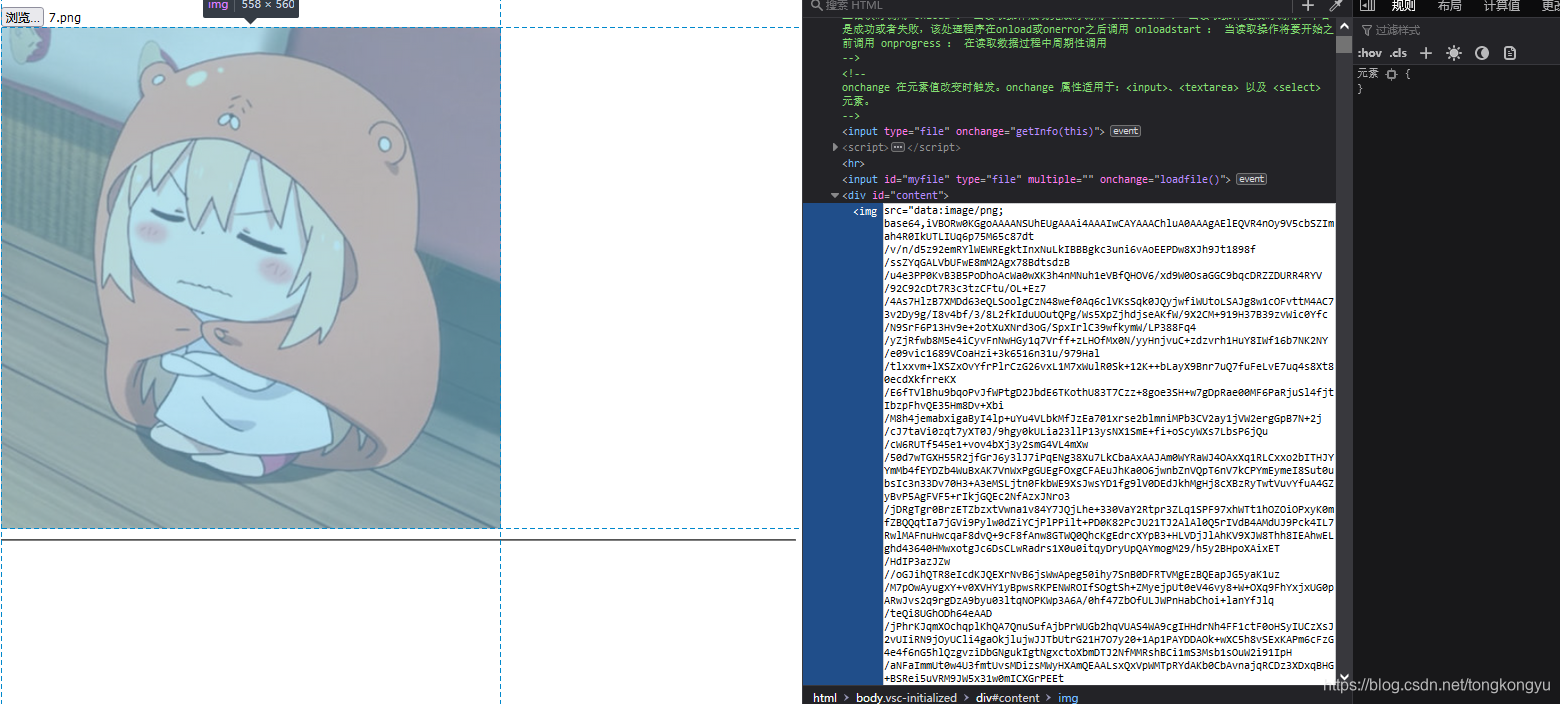Toggle the .cls class panel

(x=1398, y=53)
